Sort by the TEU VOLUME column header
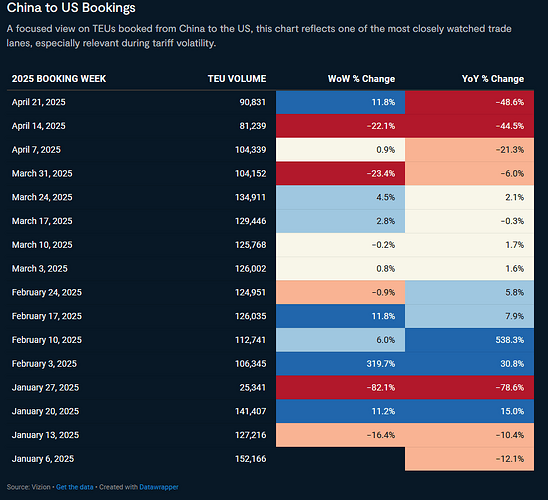The height and width of the screenshot is (500, 548). (237, 79)
